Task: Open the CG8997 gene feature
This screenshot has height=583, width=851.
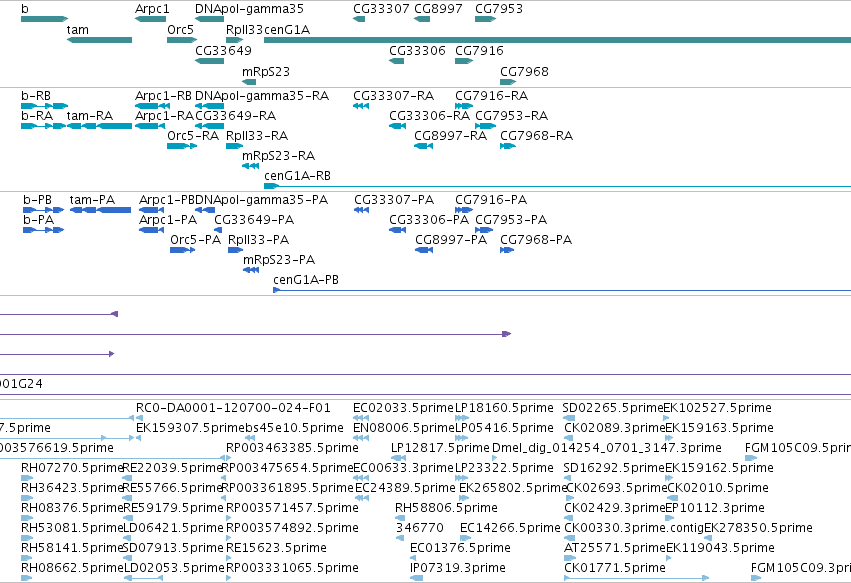Action: pos(422,19)
